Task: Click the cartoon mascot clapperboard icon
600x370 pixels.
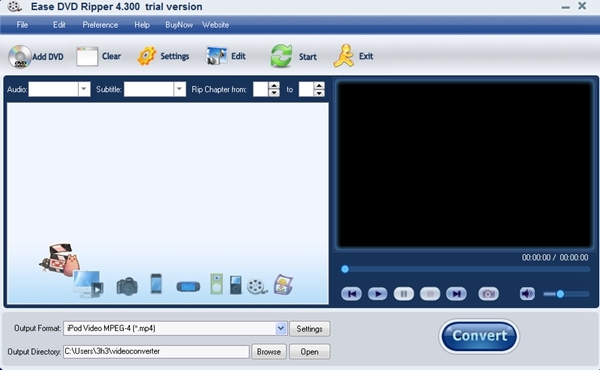Action: click(60, 259)
